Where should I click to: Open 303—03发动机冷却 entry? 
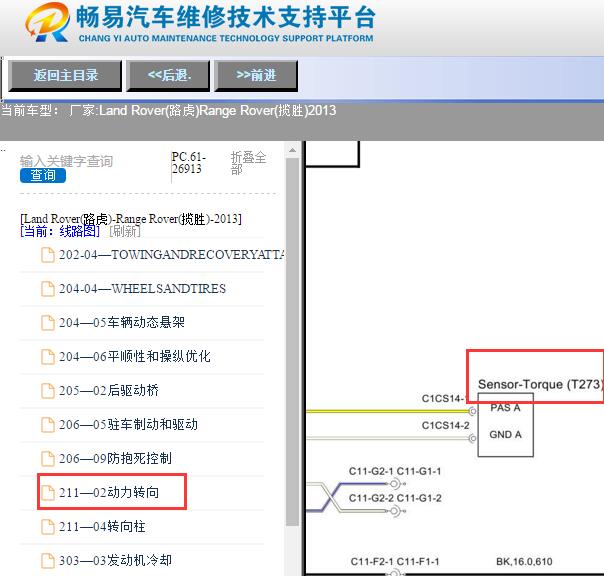(x=115, y=560)
